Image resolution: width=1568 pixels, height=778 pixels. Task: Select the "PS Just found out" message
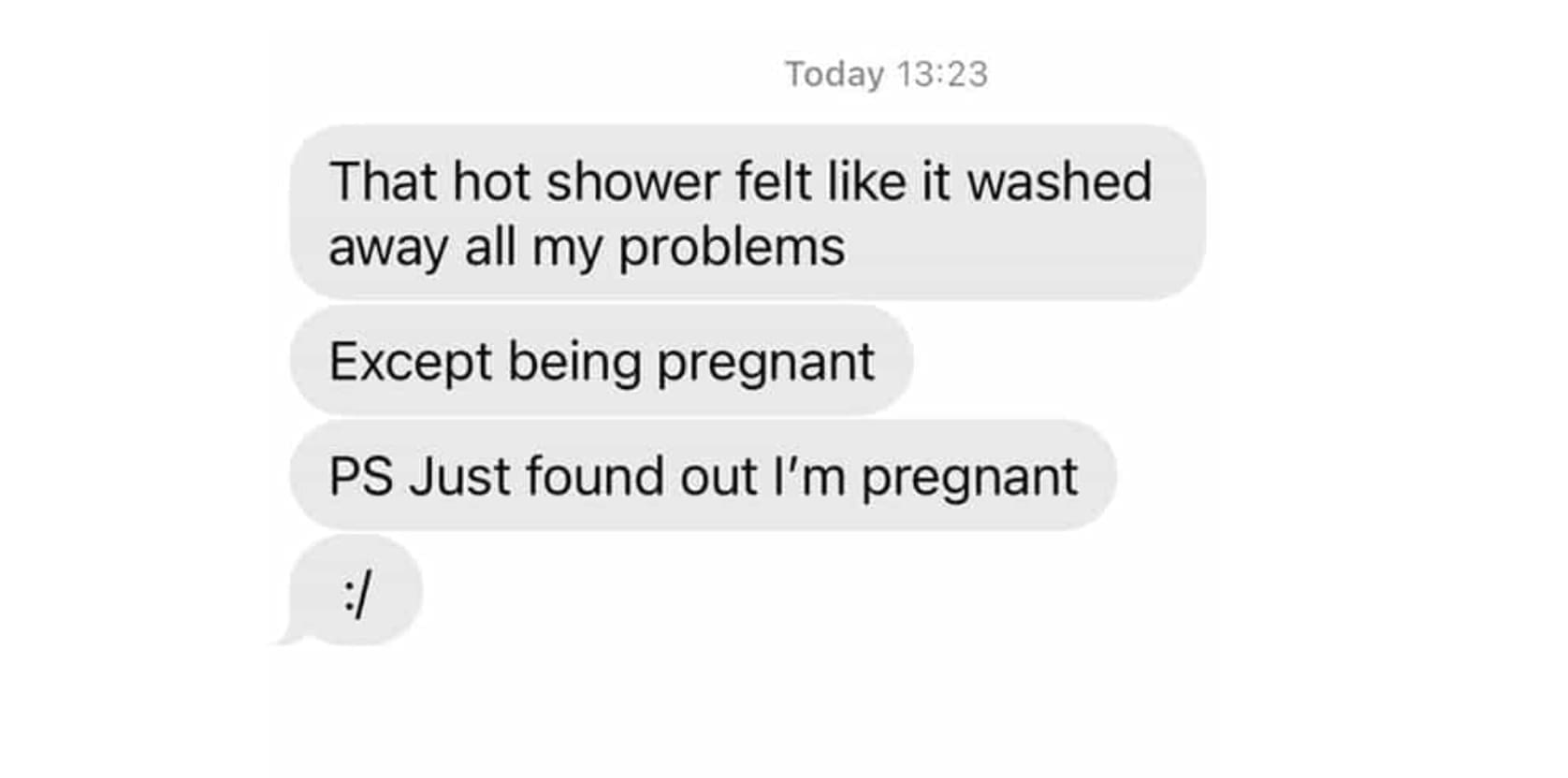pos(703,476)
